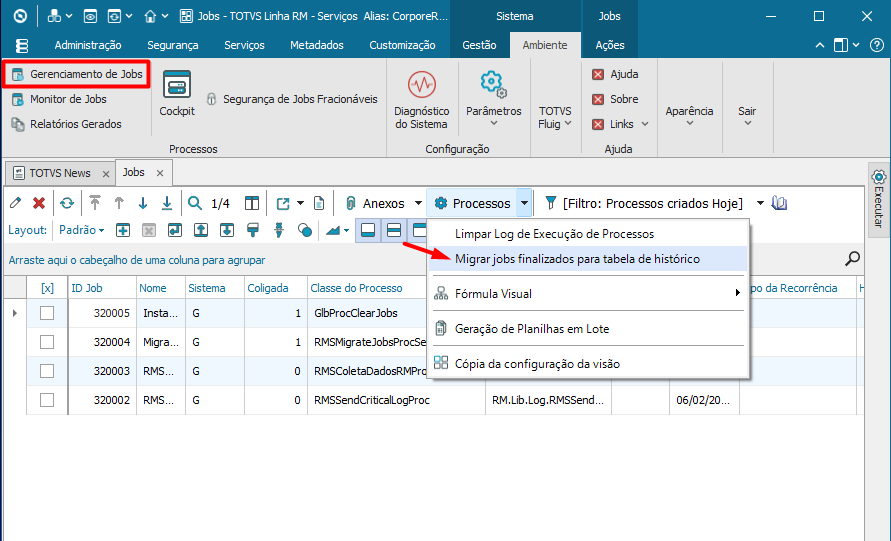Click the magnifier search icon in toolbar
This screenshot has width=891, height=541.
[x=195, y=203]
